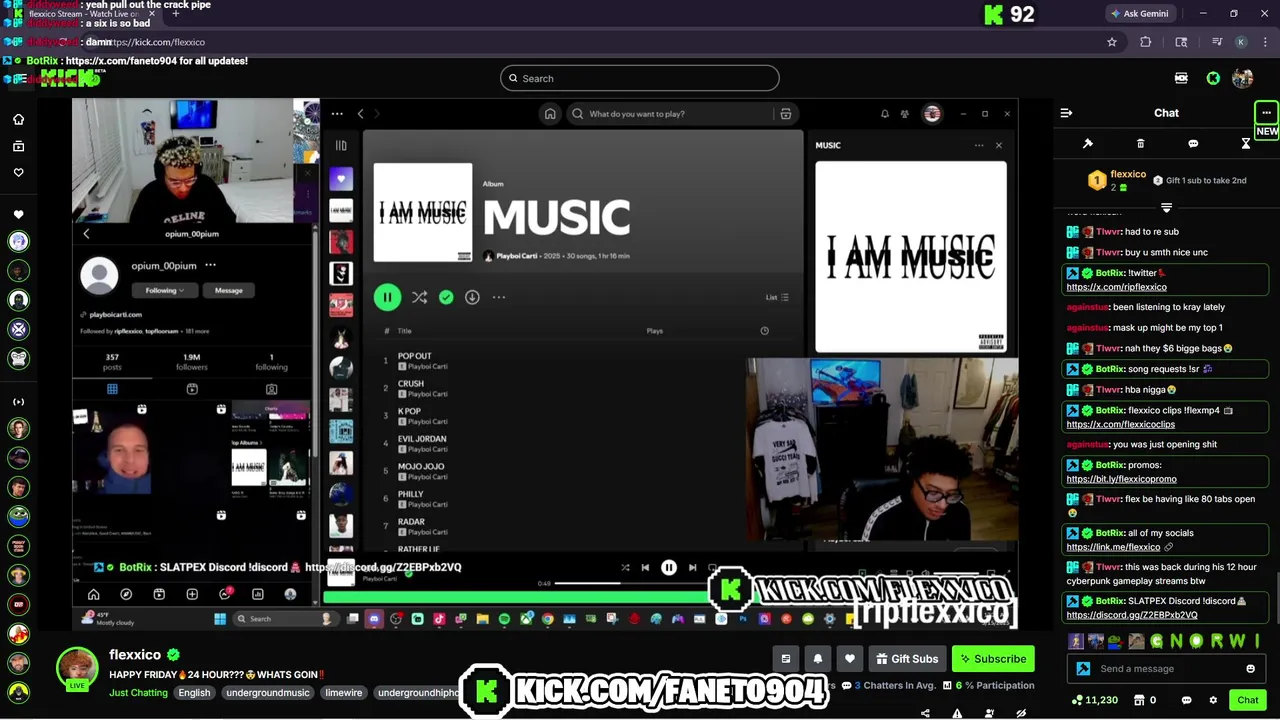This screenshot has width=1280, height=720.
Task: Click Gift Subs button
Action: point(907,659)
